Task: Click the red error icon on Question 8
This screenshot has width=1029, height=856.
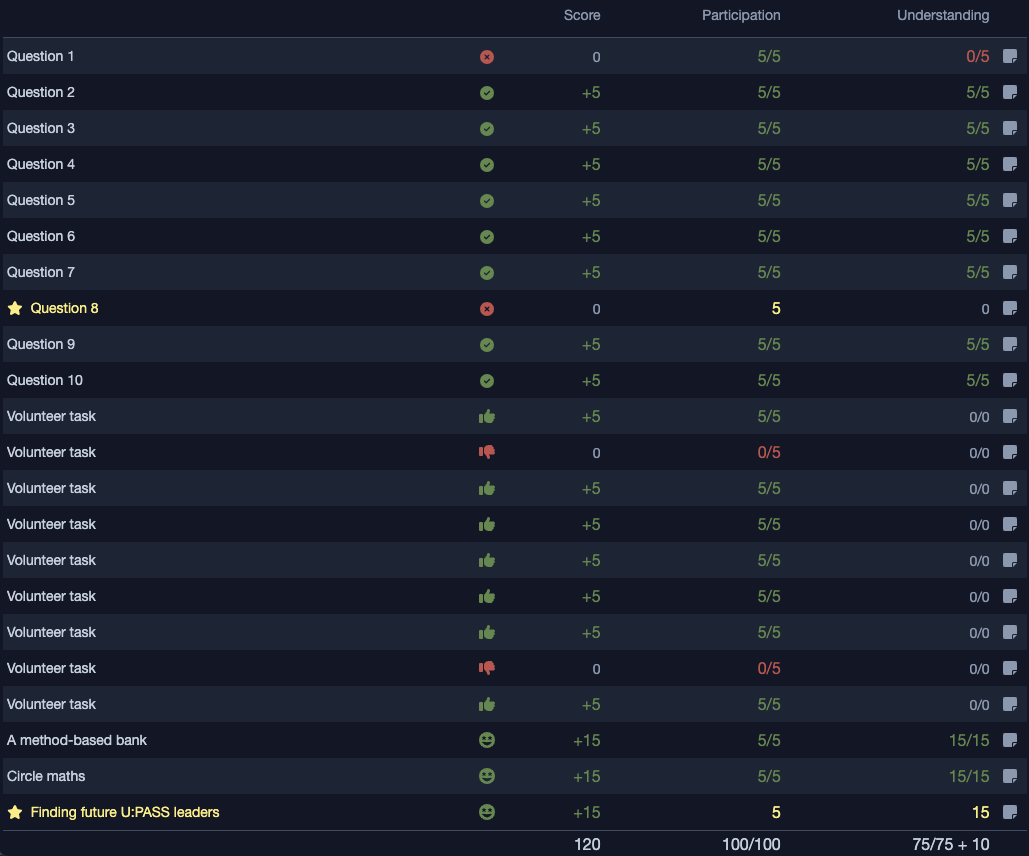Action: pos(487,309)
